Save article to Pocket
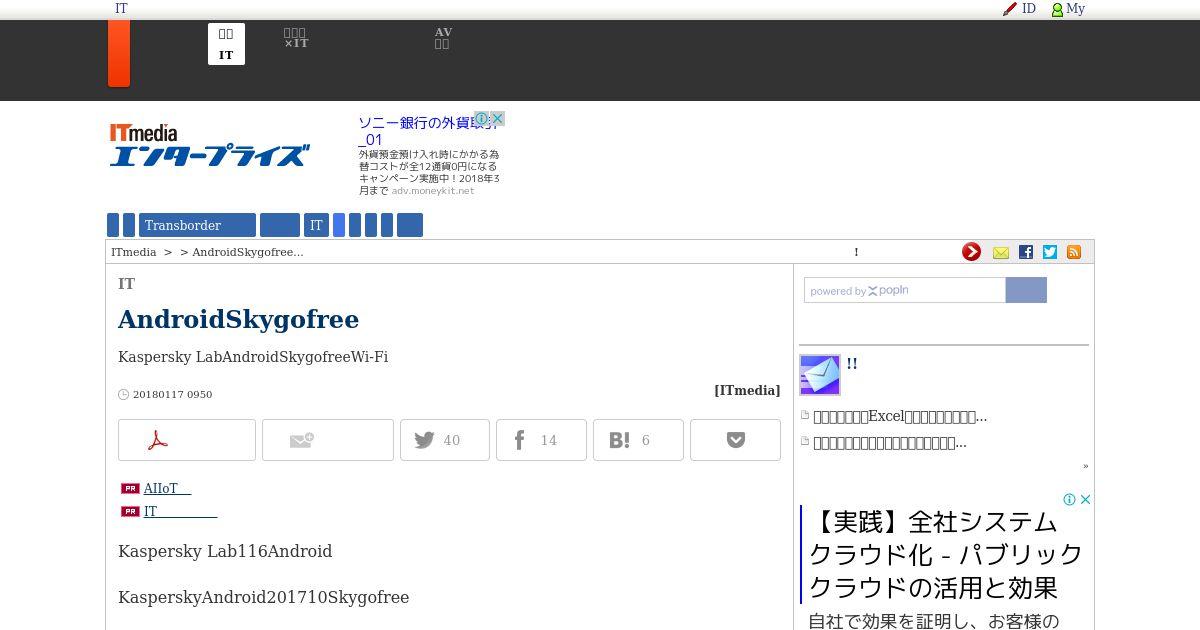The width and height of the screenshot is (1200, 630). pyautogui.click(x=735, y=440)
